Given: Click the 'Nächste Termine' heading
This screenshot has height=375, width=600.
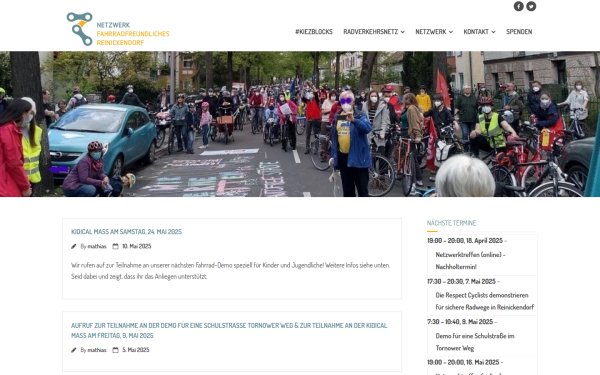Looking at the screenshot, I should tap(452, 223).
